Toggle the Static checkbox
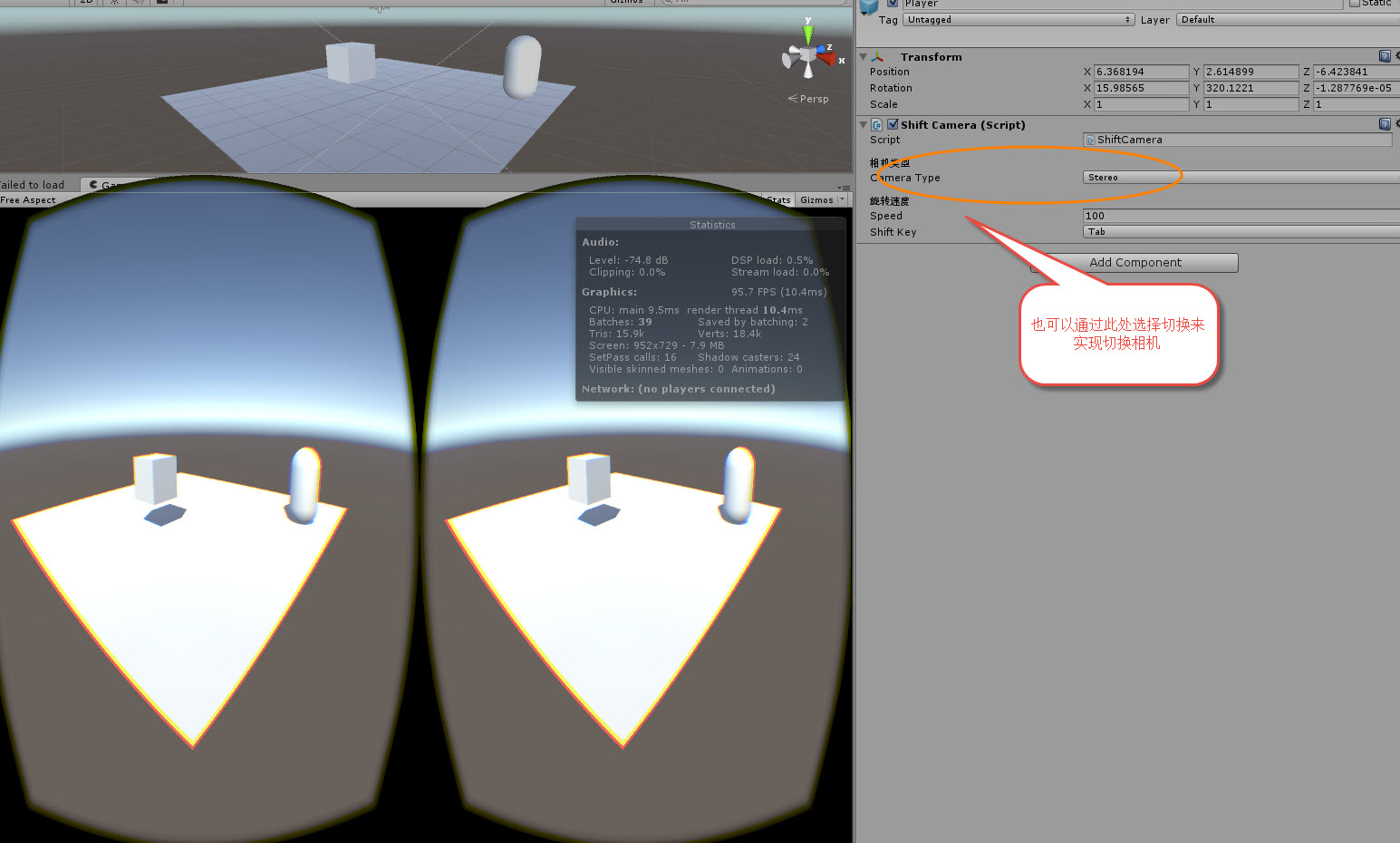1400x843 pixels. [1354, 4]
